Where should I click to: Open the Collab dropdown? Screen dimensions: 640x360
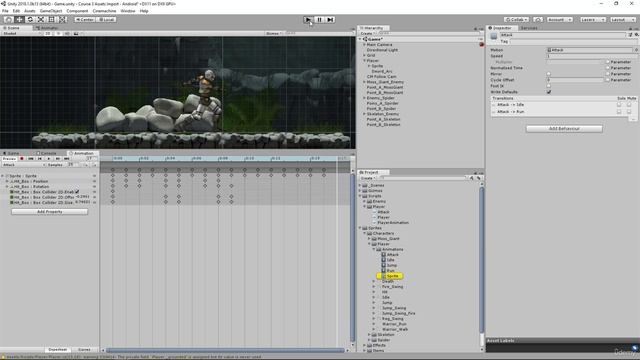click(516, 19)
